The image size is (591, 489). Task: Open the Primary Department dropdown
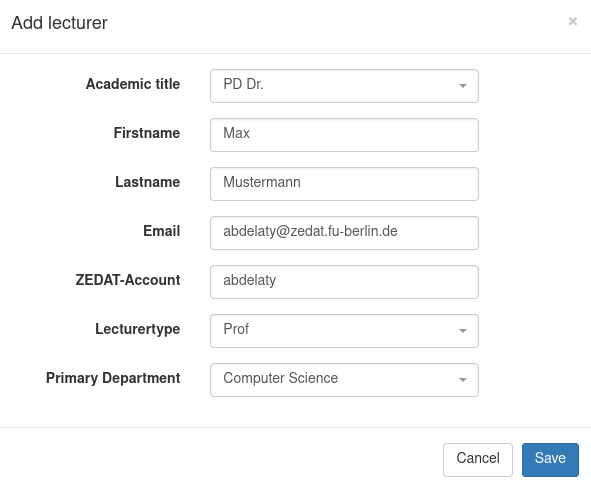(344, 380)
